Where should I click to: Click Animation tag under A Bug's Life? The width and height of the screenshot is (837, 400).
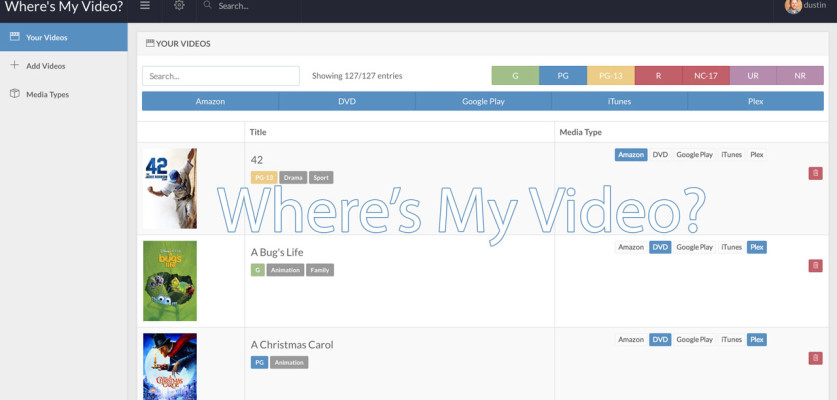point(285,270)
